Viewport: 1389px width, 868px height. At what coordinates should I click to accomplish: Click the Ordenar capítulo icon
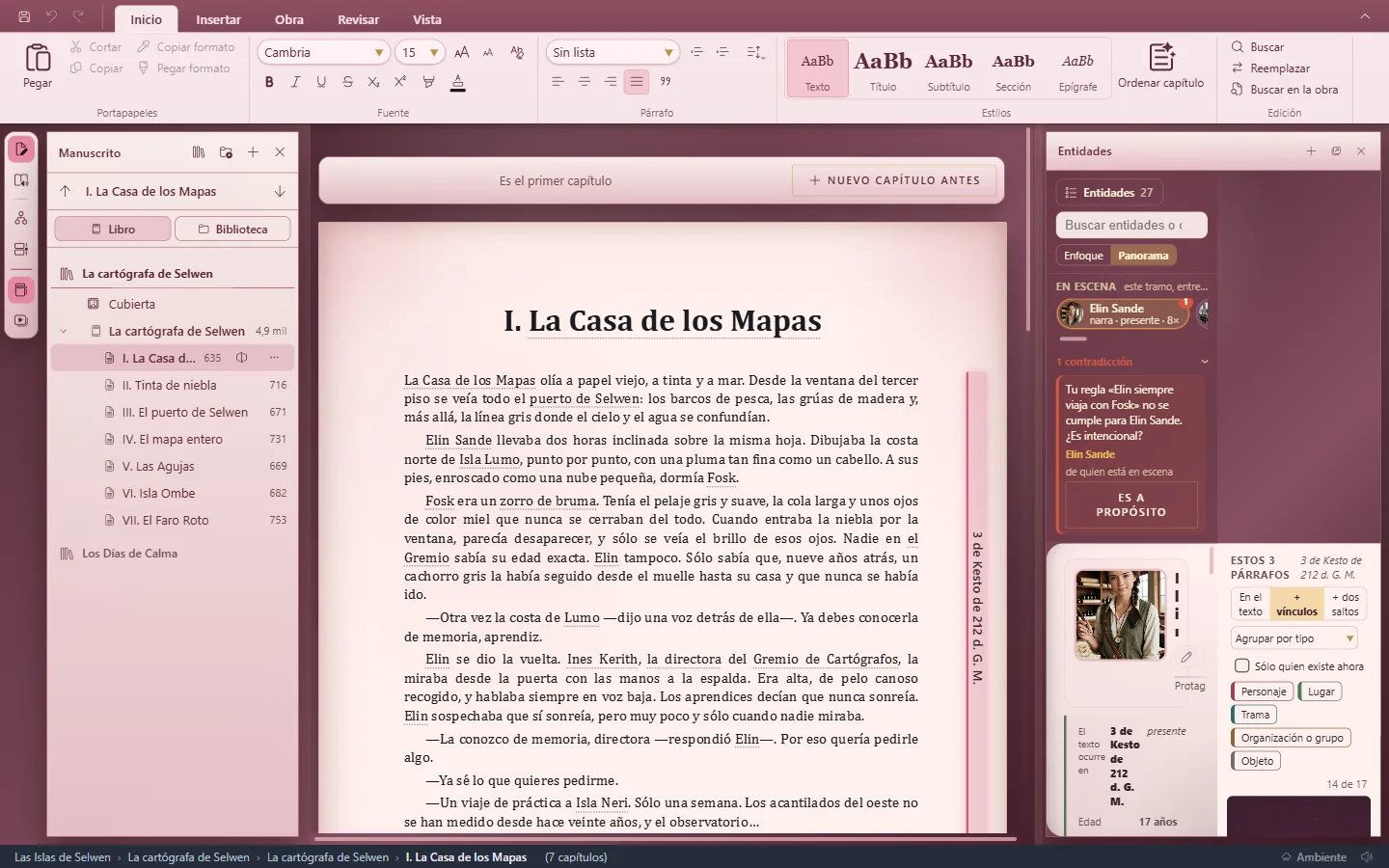click(1161, 57)
